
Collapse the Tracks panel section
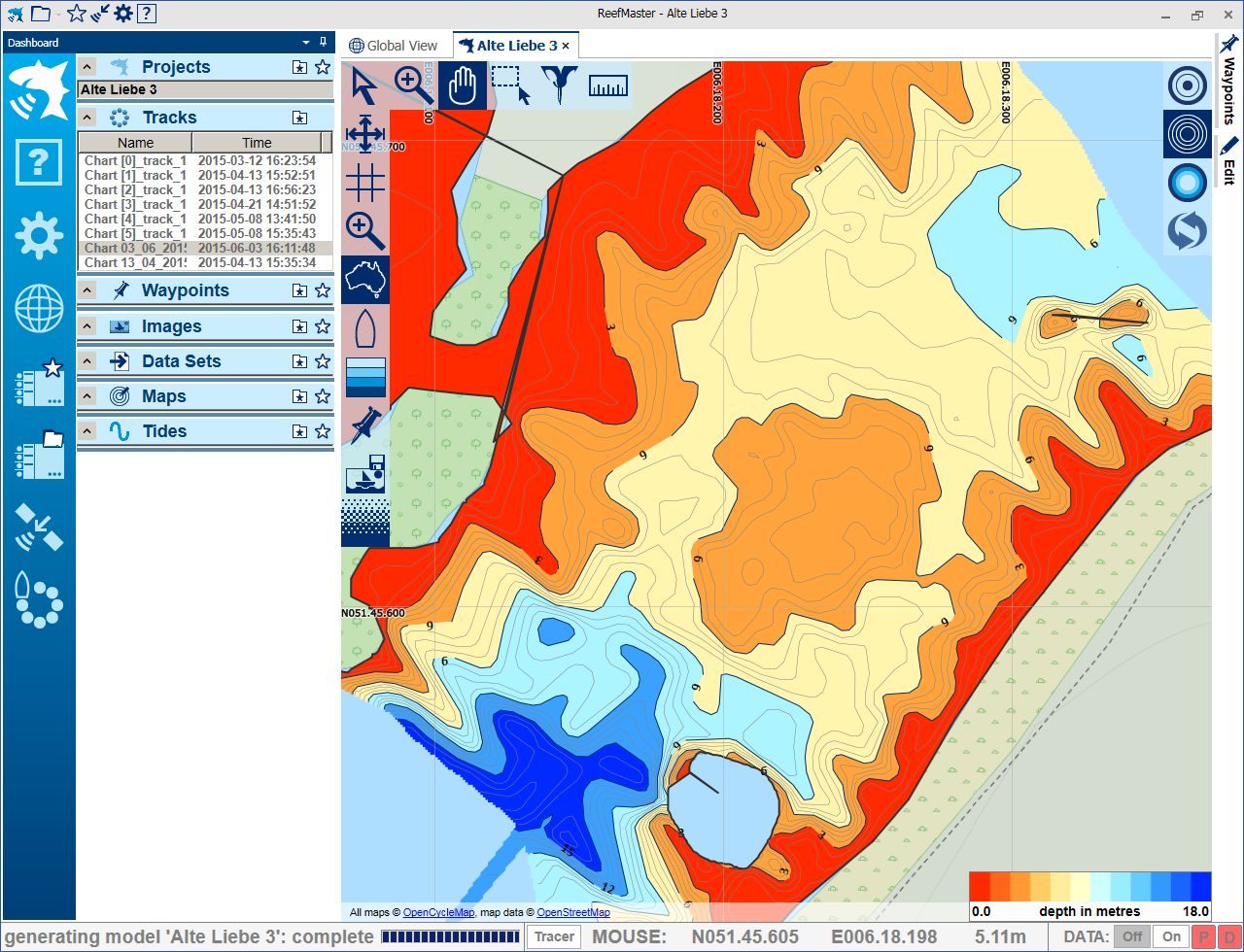87,118
